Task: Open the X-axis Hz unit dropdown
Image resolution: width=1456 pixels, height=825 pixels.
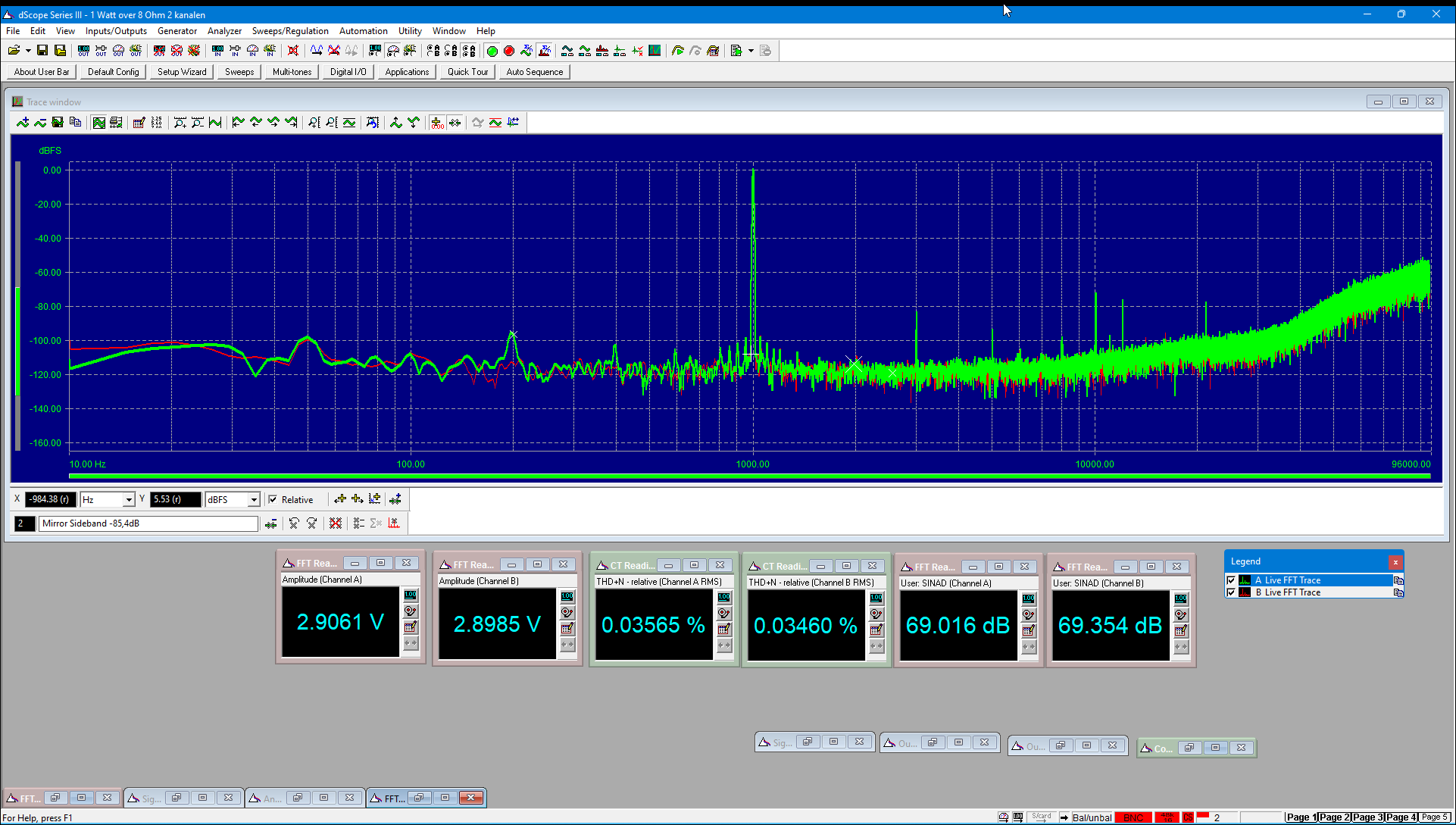Action: (129, 500)
